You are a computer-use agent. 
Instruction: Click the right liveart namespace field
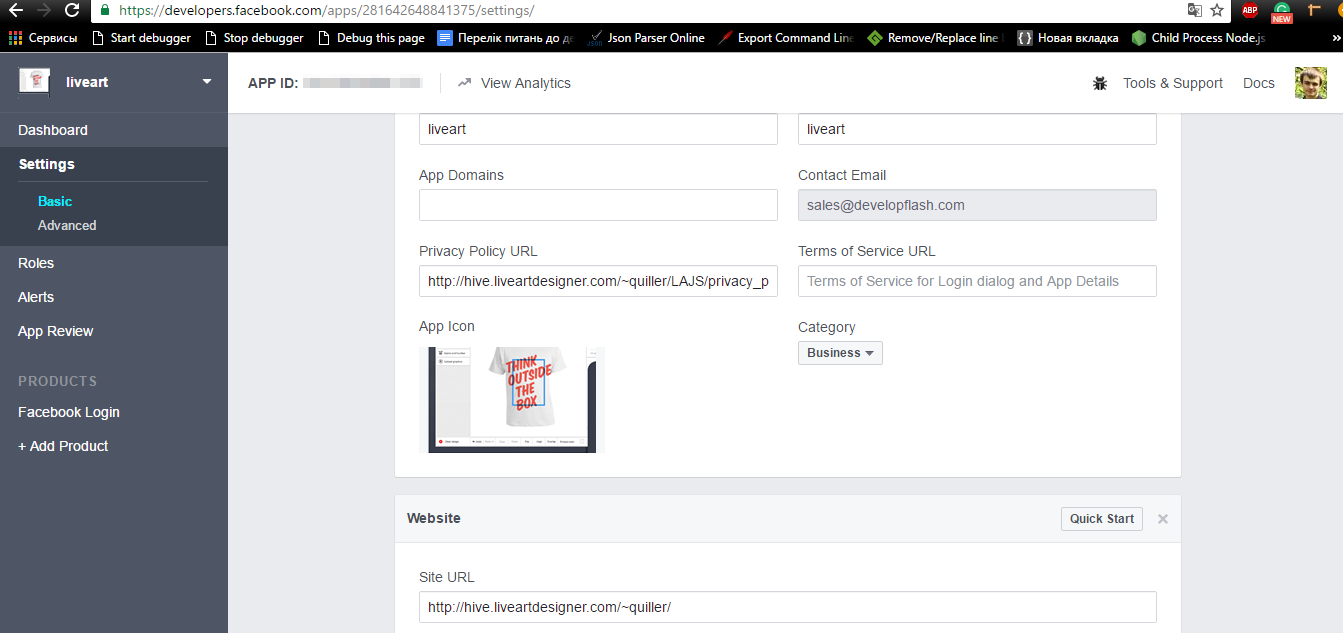[x=977, y=129]
